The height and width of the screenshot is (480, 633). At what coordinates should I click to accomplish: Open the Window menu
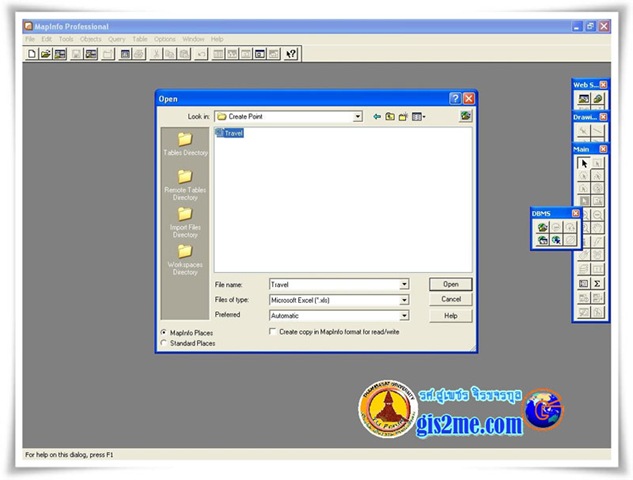(193, 39)
